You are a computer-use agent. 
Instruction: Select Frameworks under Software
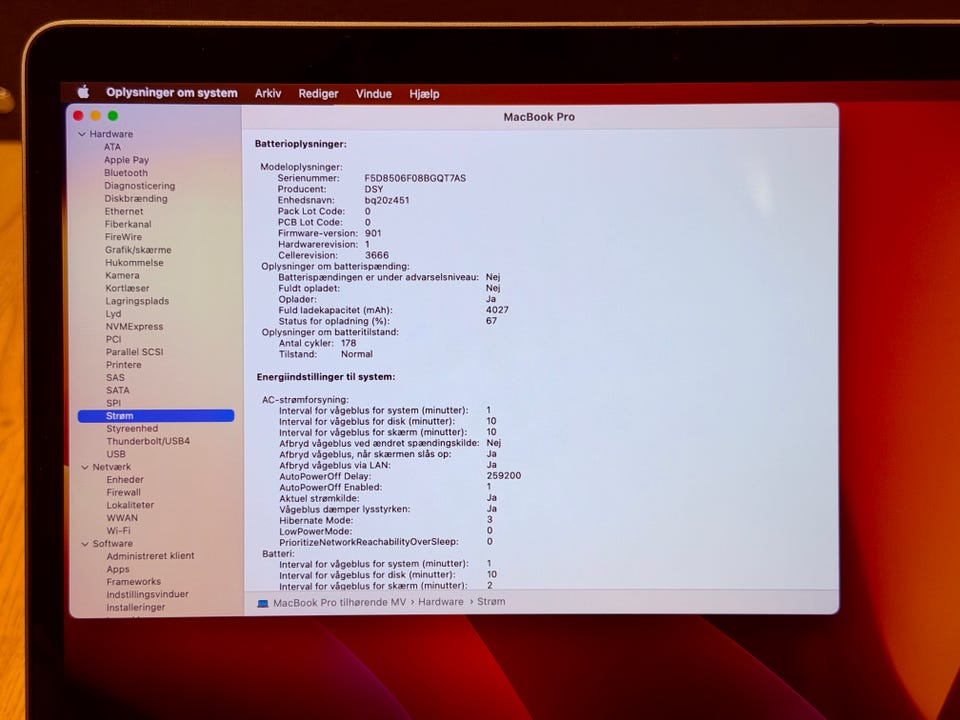133,582
